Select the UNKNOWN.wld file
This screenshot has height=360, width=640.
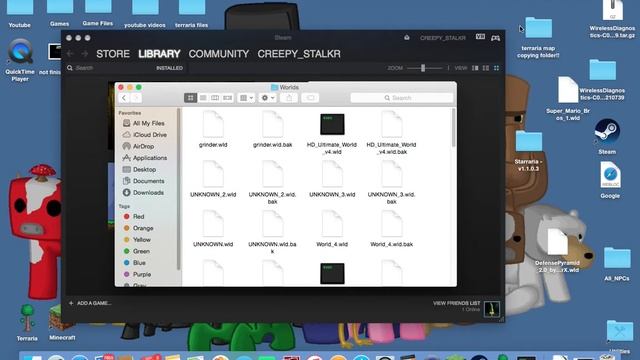tap(213, 229)
